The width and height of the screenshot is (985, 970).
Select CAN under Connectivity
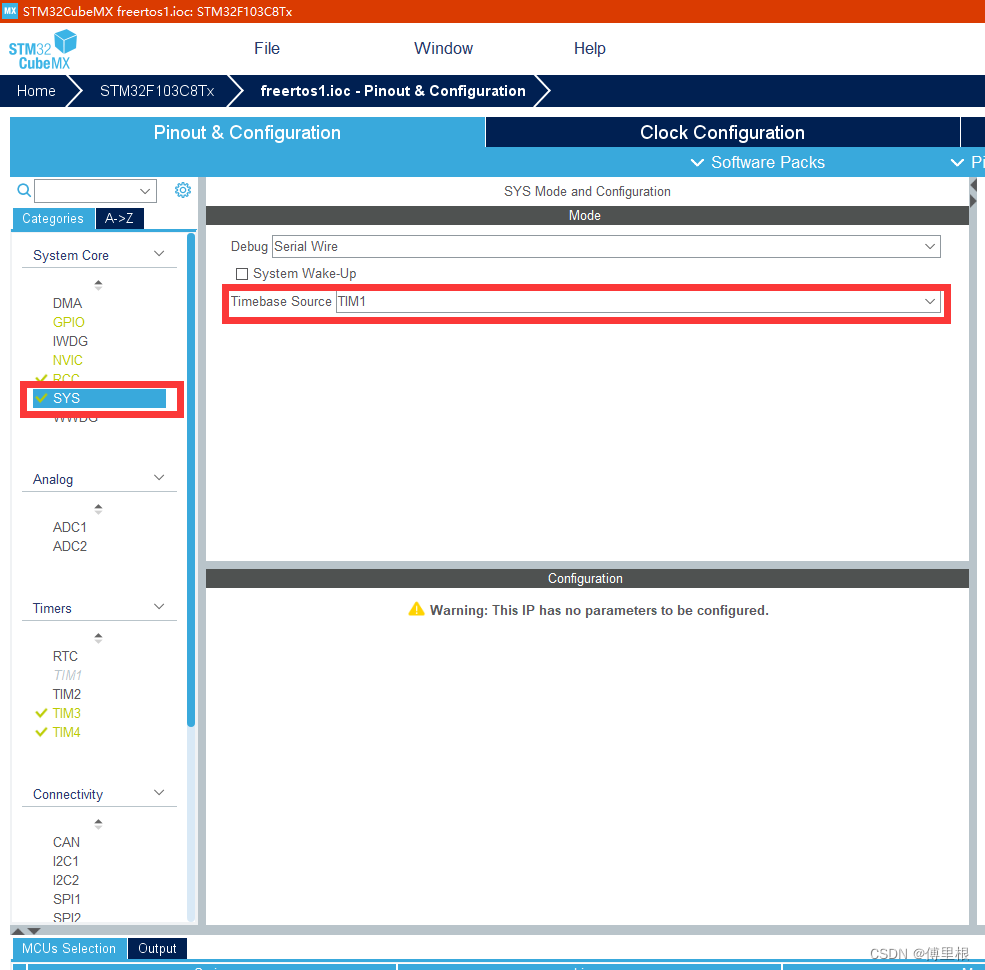[66, 842]
